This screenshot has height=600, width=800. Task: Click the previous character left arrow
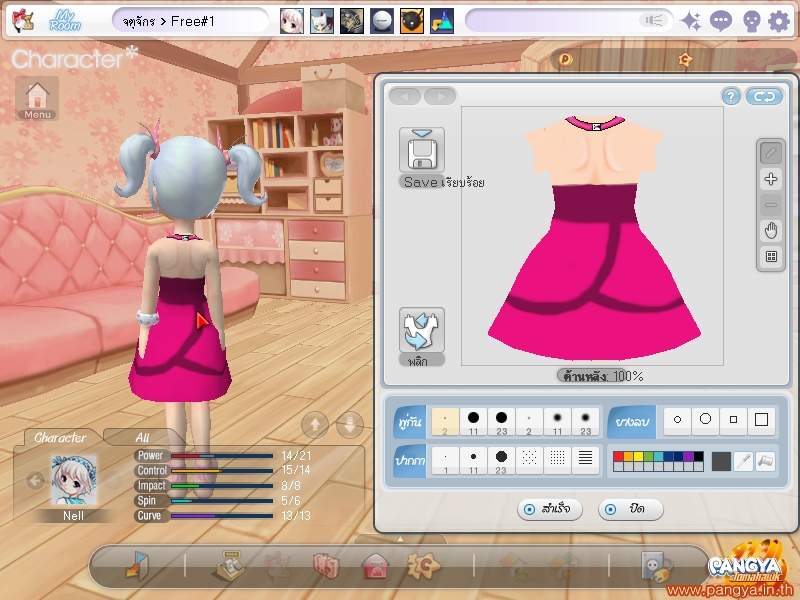[x=35, y=480]
